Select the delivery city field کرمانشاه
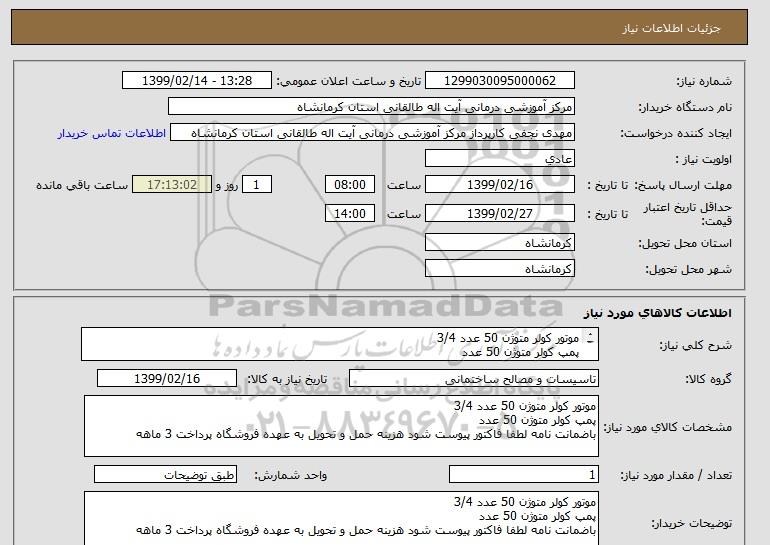This screenshot has width=770, height=545. 500,269
